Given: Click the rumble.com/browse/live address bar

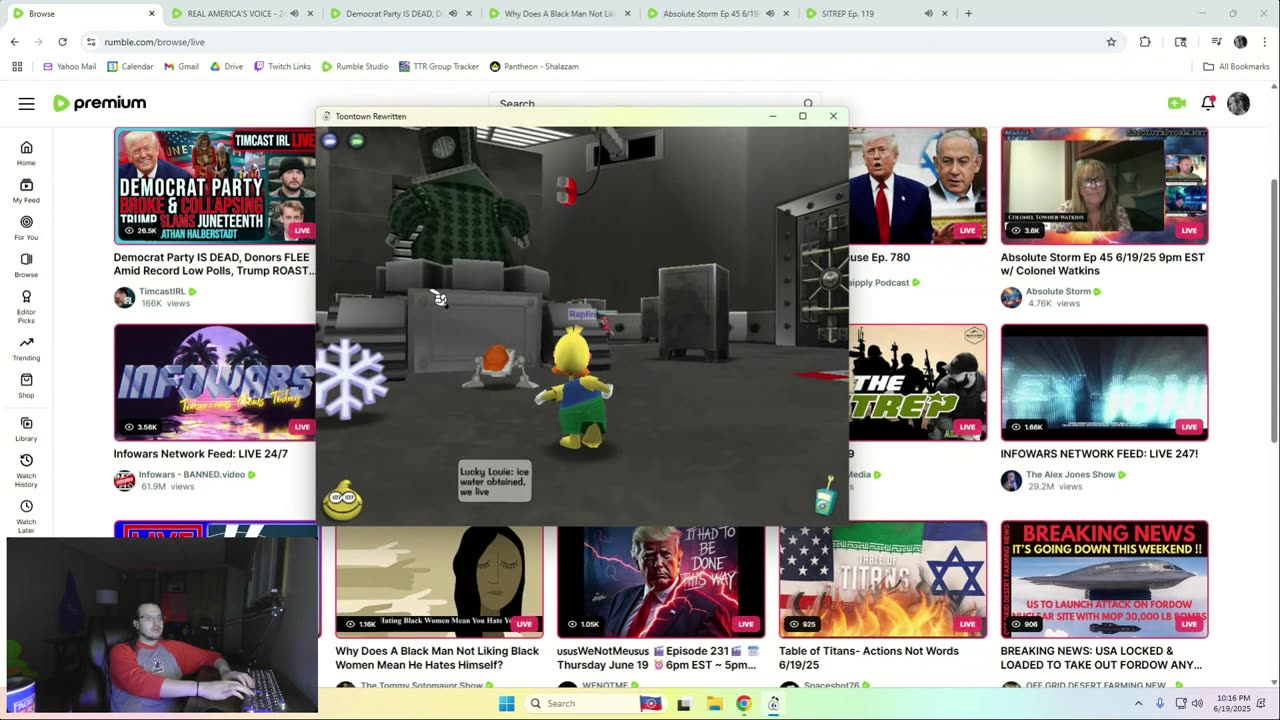Looking at the screenshot, I should point(590,42).
